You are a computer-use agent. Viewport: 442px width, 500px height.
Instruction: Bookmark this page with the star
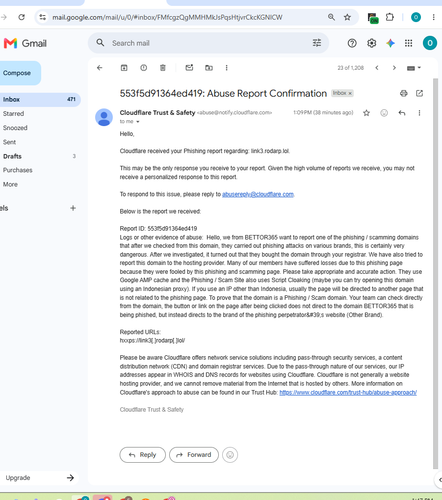pos(347,17)
